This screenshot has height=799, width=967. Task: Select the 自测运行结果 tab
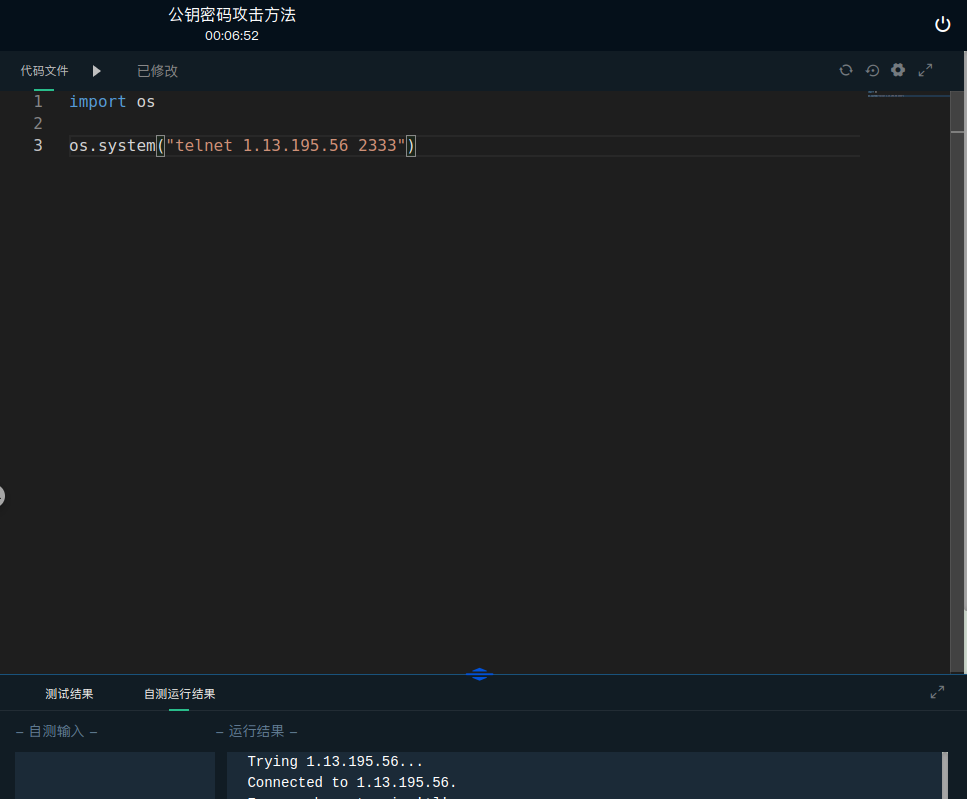pyautogui.click(x=179, y=694)
